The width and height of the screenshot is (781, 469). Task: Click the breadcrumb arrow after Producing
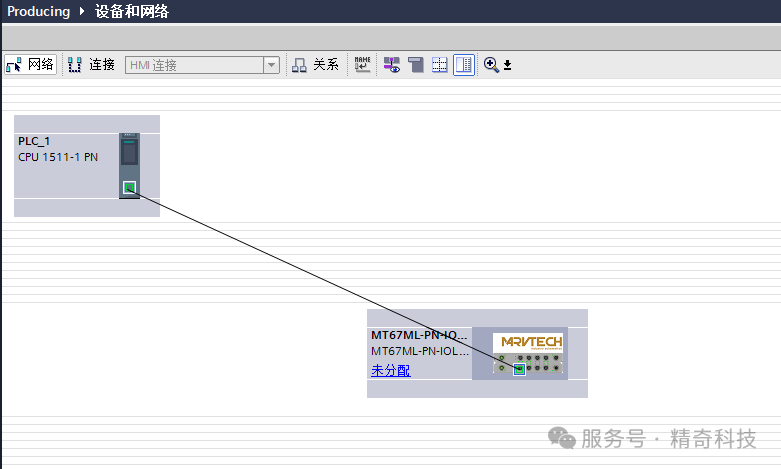click(82, 11)
